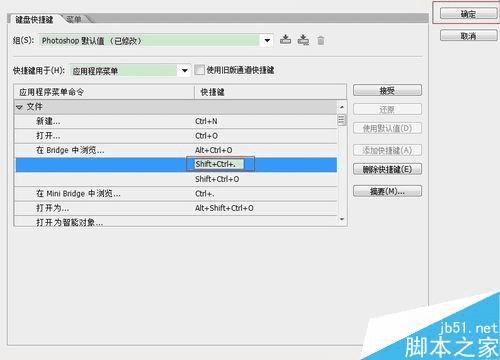This screenshot has width=500, height=360.
Task: Select the 打开为... command row
Action: [176, 208]
